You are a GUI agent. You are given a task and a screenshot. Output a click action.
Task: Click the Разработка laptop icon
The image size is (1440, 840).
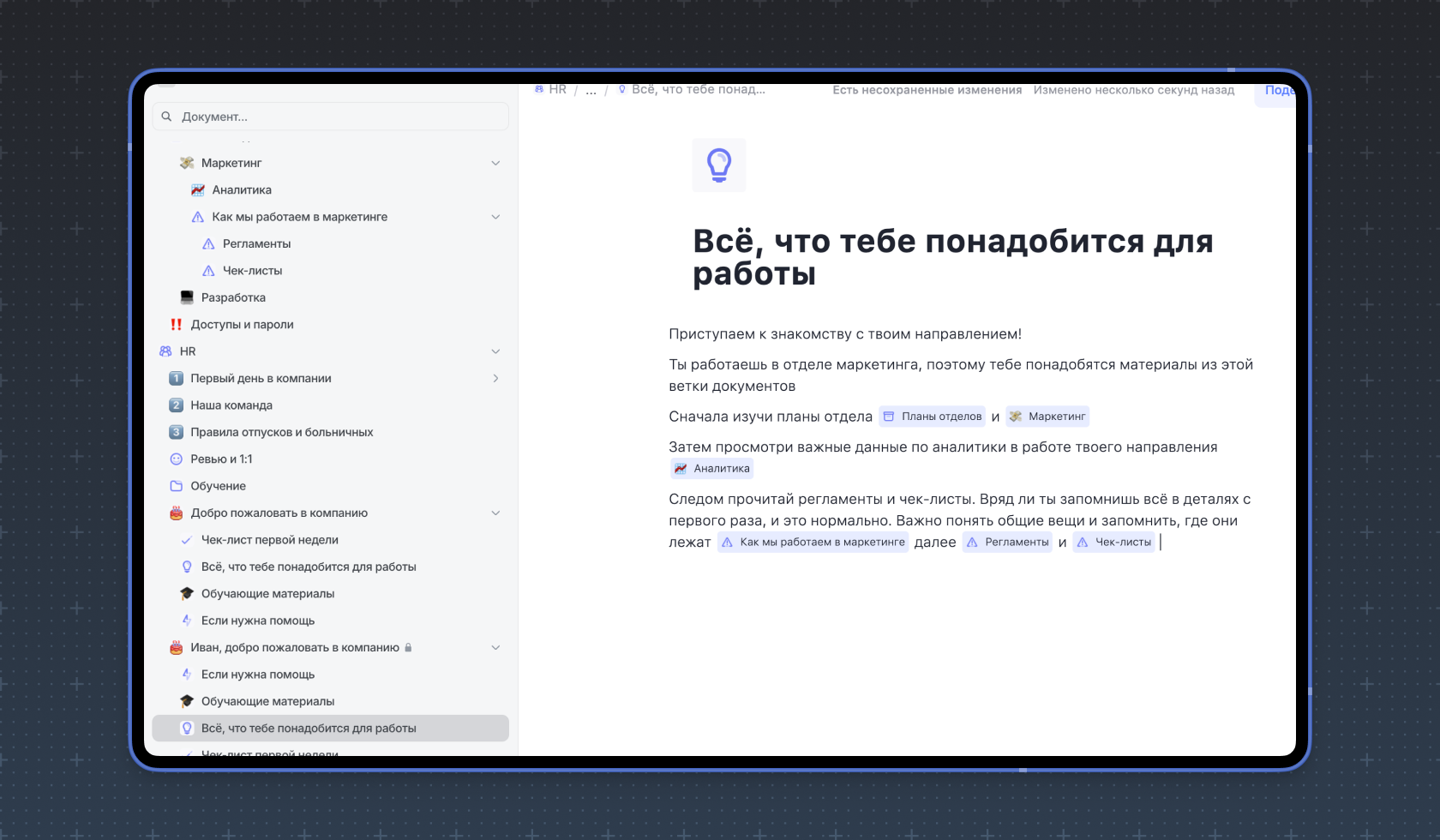pyautogui.click(x=187, y=297)
